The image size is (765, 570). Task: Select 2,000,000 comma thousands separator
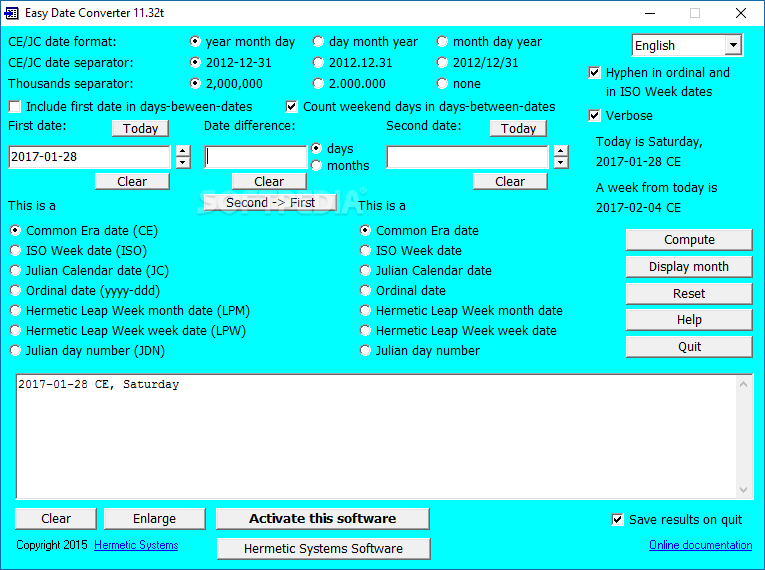coord(195,84)
